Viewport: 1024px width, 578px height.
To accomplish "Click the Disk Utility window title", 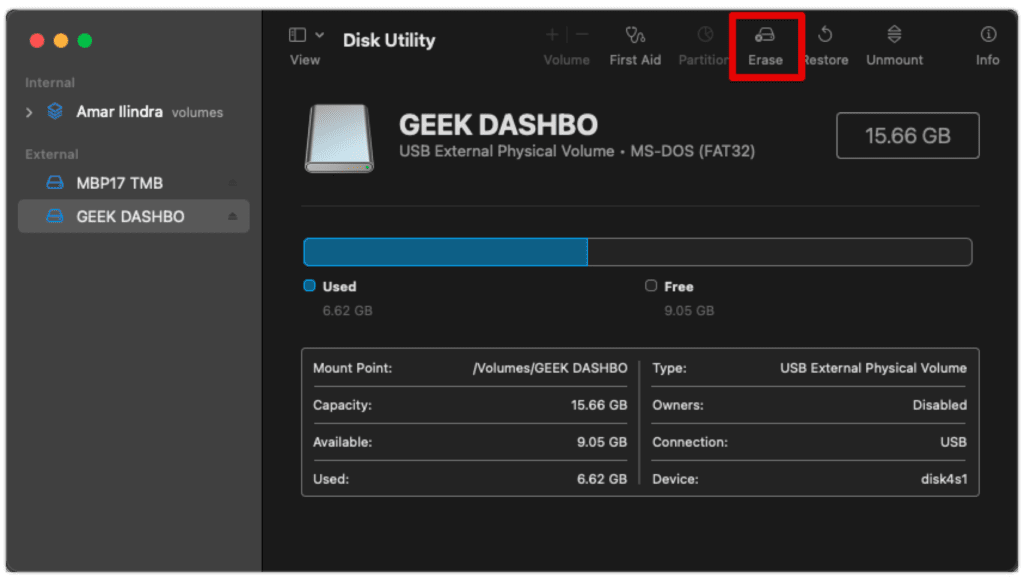I will (x=389, y=40).
